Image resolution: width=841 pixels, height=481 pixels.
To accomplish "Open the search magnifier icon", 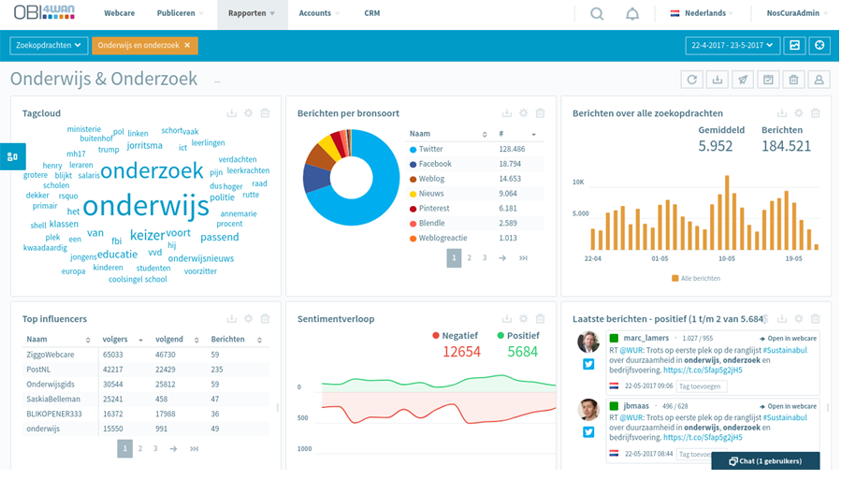I will coord(596,13).
